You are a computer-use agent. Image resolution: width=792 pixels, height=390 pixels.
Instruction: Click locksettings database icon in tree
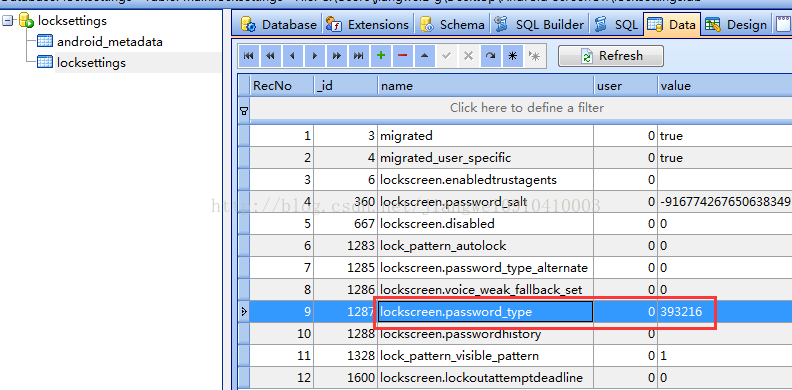(x=27, y=21)
